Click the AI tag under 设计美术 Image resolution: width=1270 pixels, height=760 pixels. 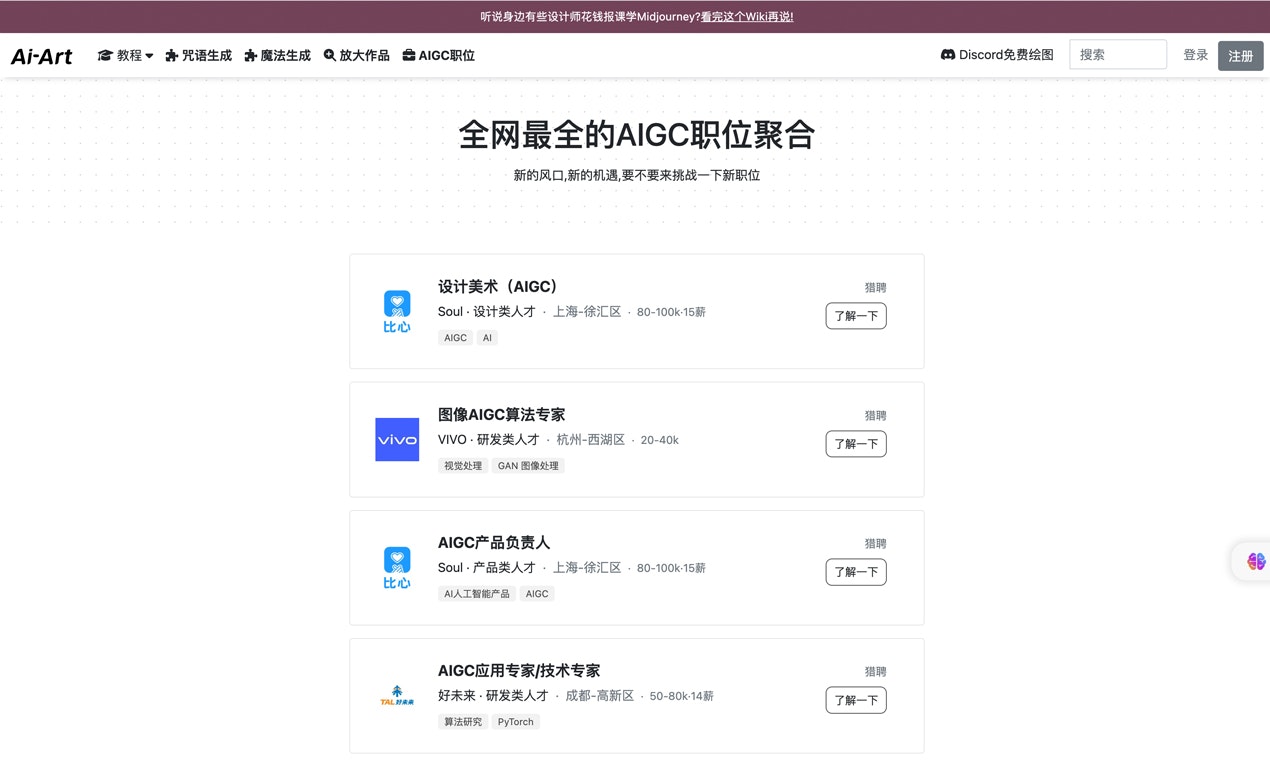pyautogui.click(x=487, y=338)
